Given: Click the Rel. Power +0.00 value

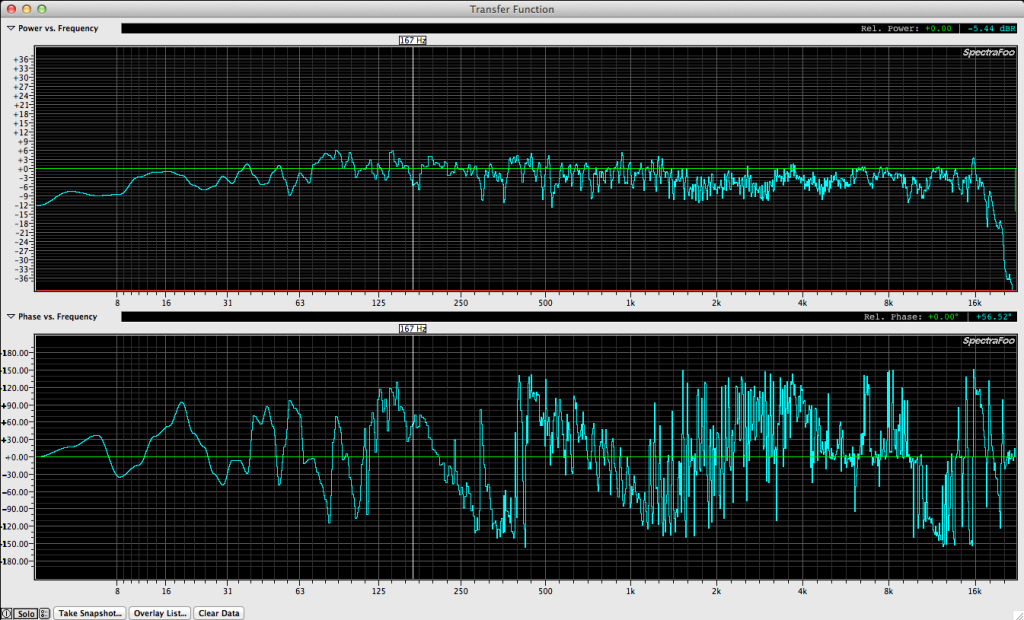Looking at the screenshot, I should point(940,28).
